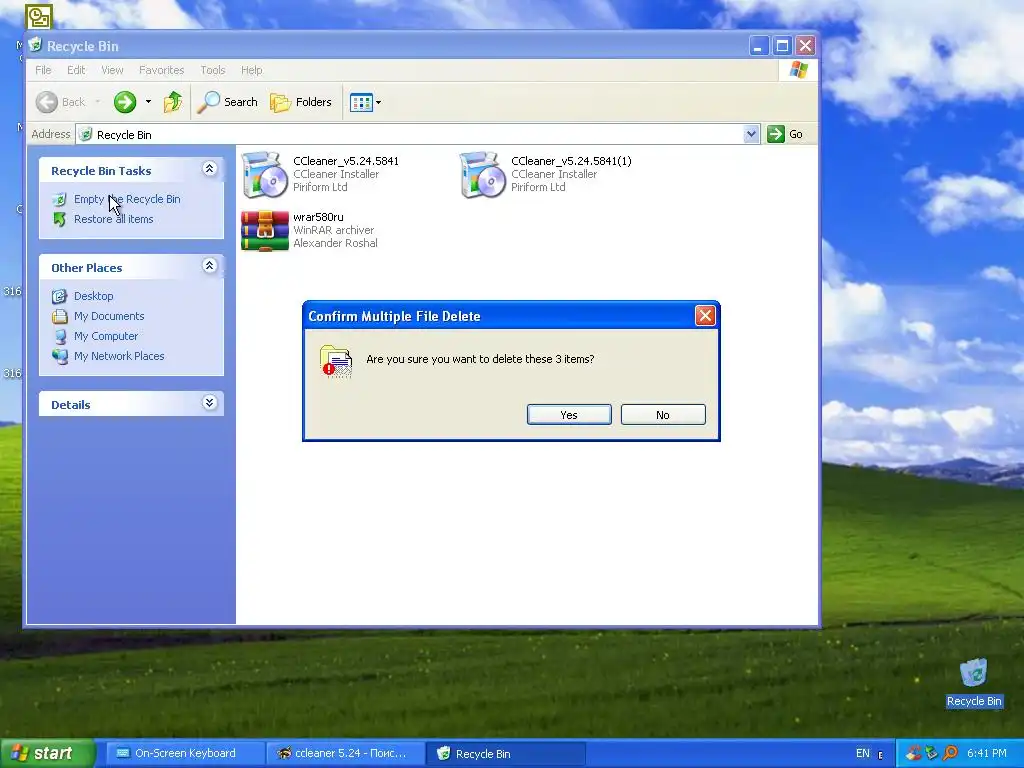1024x768 pixels.
Task: Click the green Restore all items icon
Action: point(59,219)
